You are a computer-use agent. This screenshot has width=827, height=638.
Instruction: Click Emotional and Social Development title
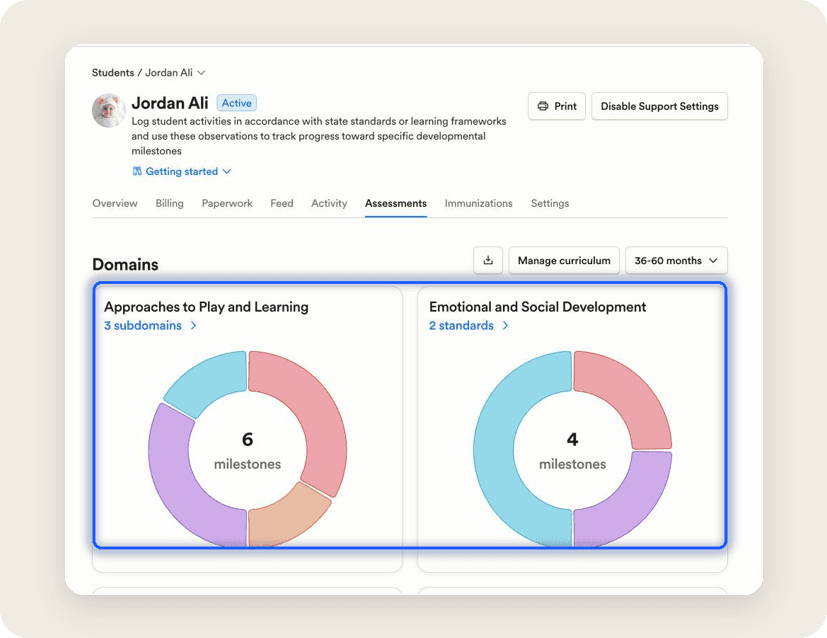coord(537,307)
